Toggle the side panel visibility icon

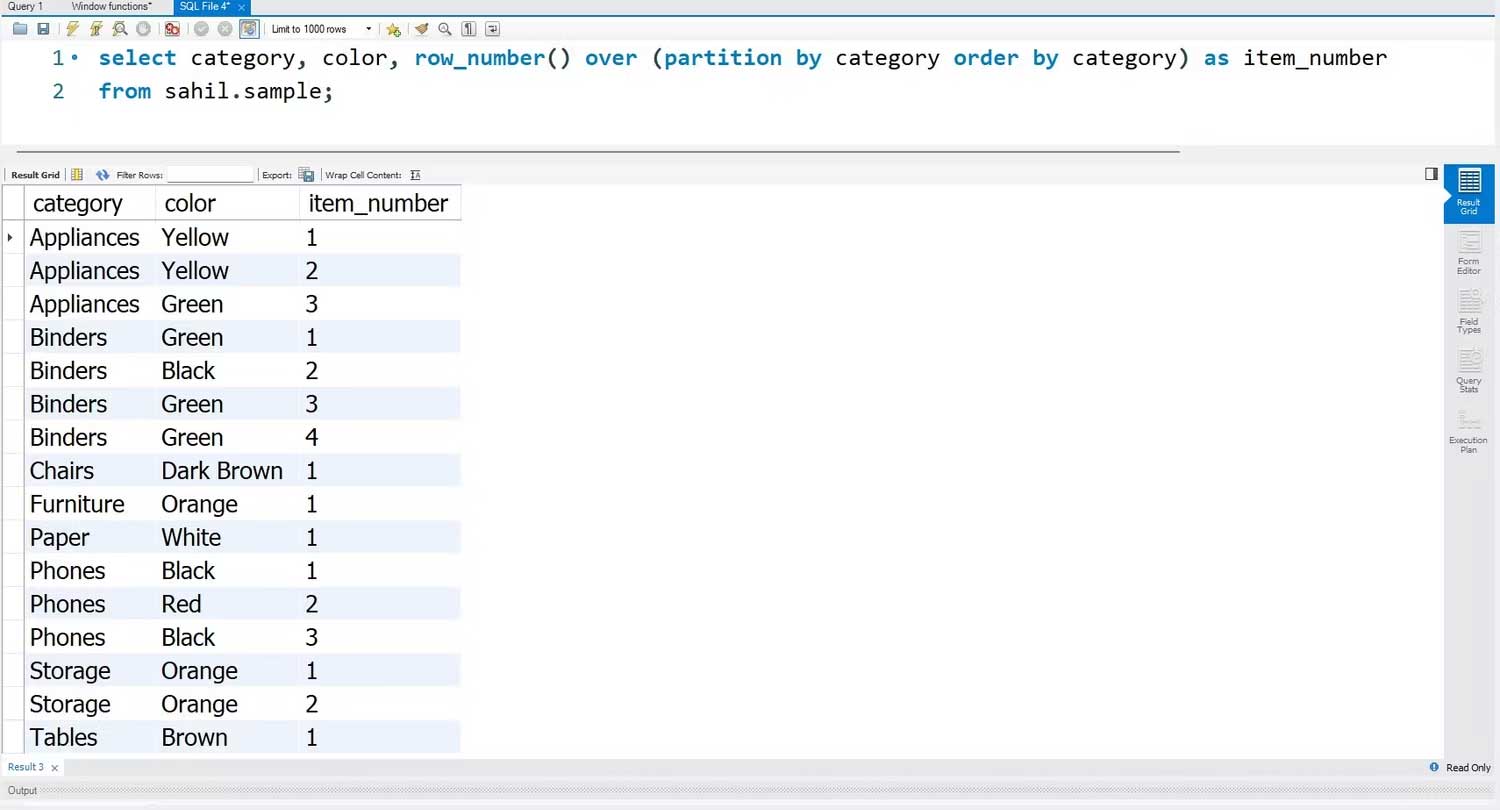[x=1431, y=174]
